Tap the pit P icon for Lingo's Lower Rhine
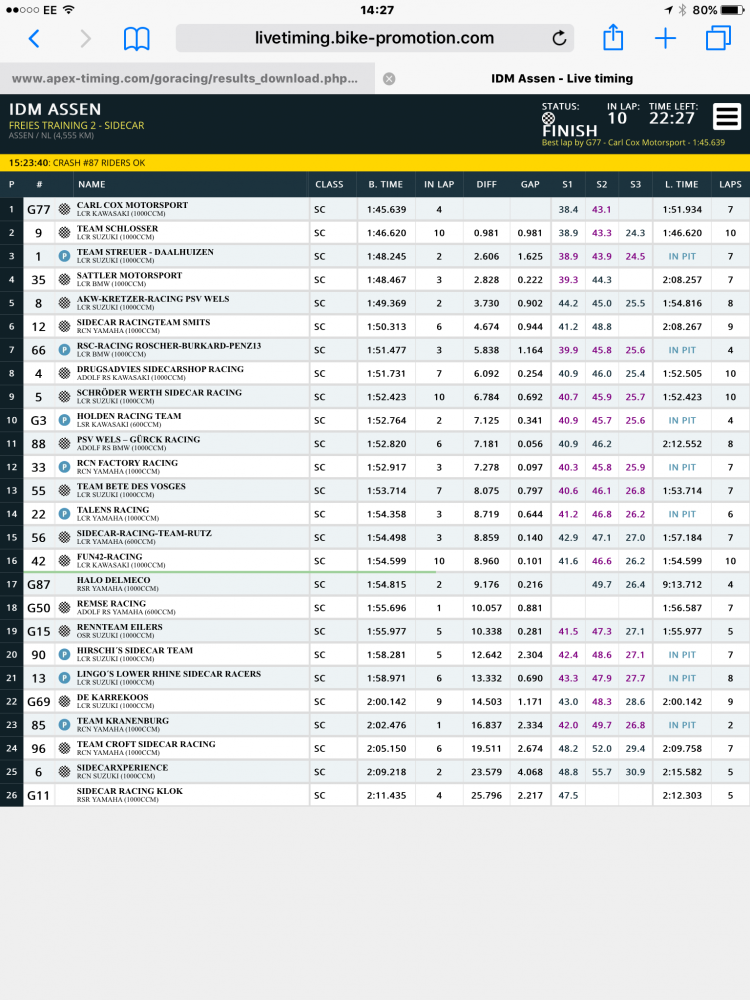This screenshot has width=750, height=1000. (x=64, y=678)
